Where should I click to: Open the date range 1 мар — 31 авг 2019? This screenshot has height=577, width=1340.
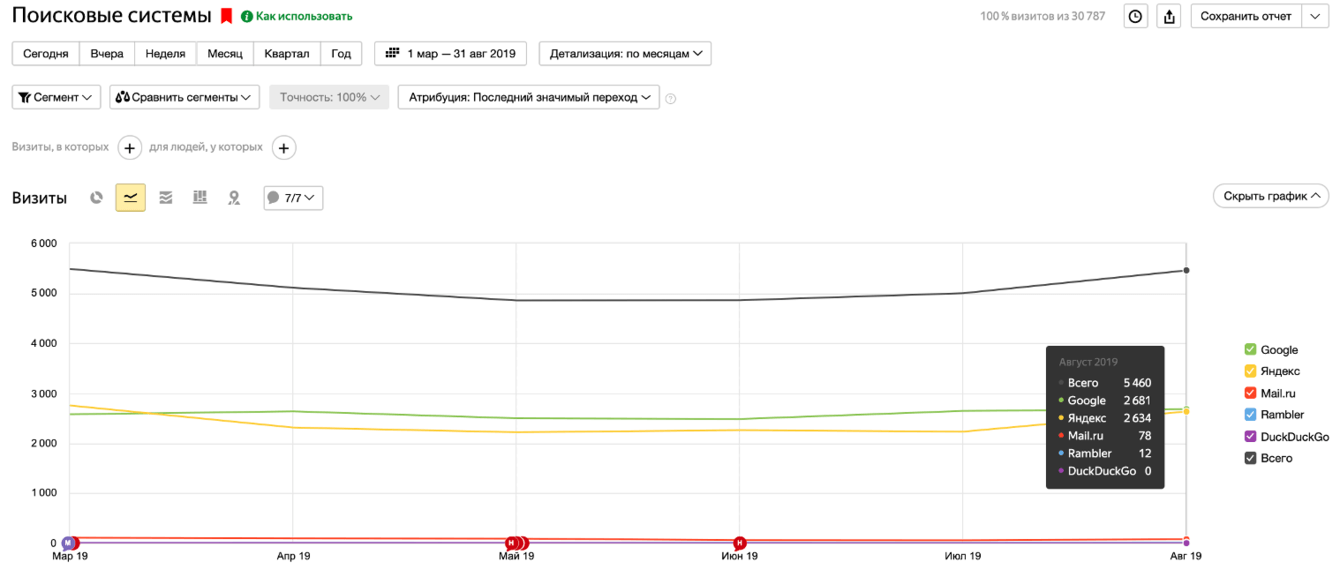pos(450,53)
